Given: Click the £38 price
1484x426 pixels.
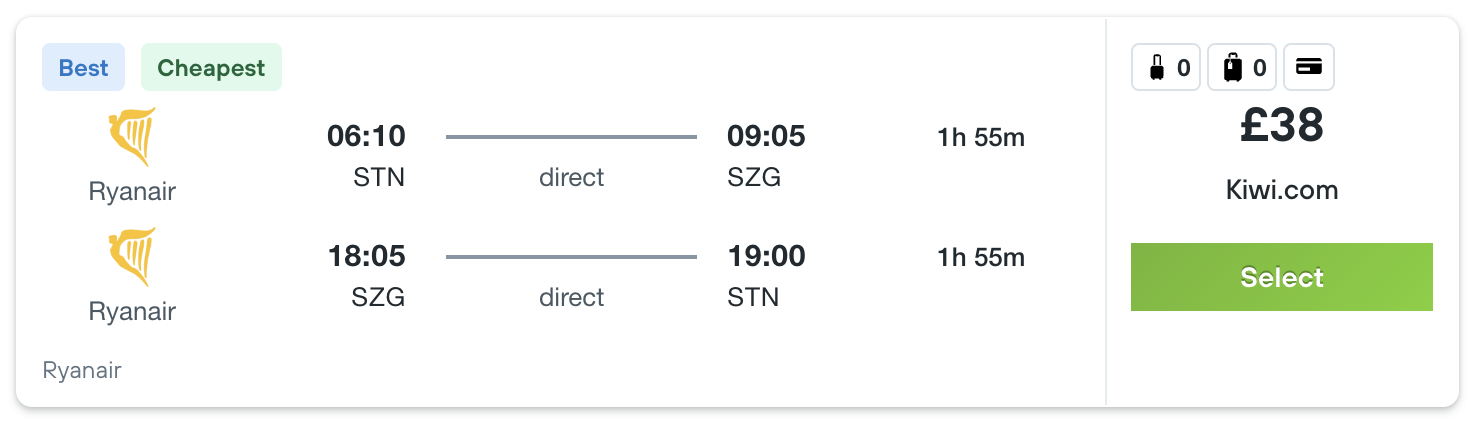Looking at the screenshot, I should pyautogui.click(x=1282, y=126).
